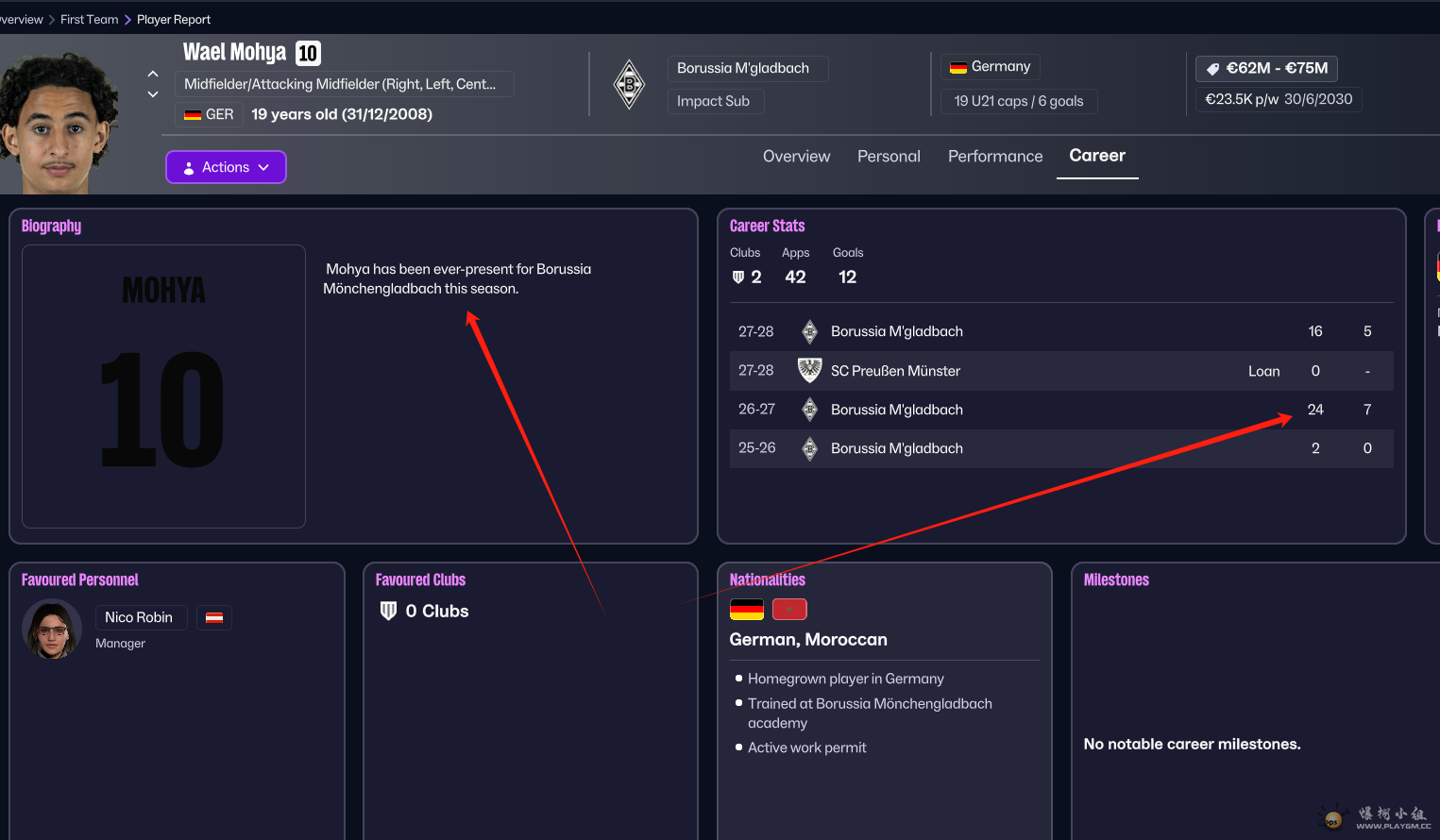Open First Team breadcrumb link
This screenshot has width=1440, height=840.
point(90,19)
